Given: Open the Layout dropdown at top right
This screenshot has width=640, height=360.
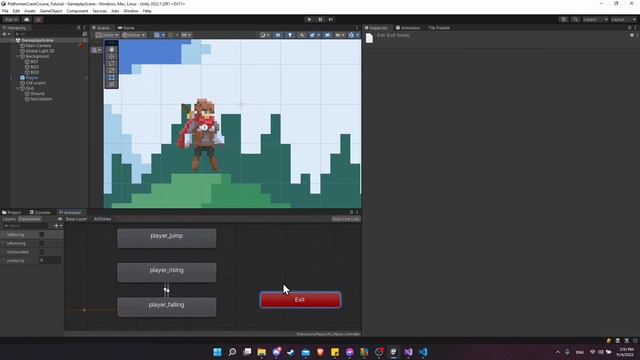Looking at the screenshot, I should coord(623,20).
